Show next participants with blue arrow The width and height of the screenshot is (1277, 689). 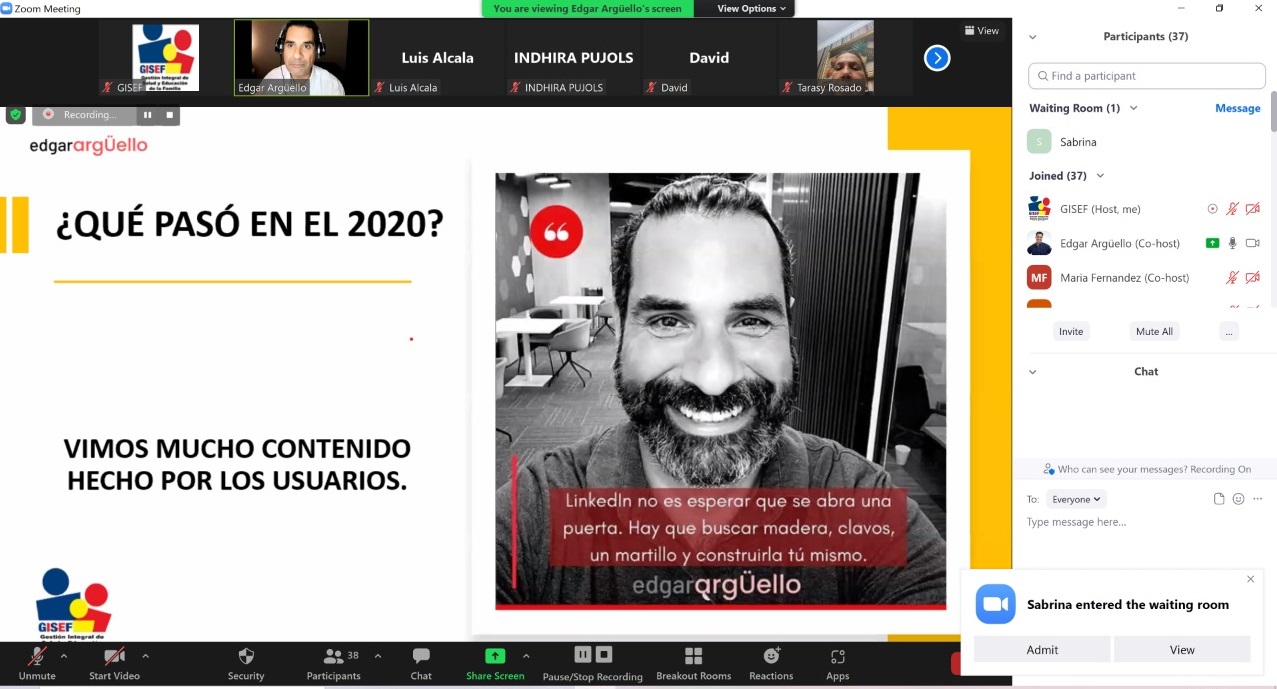click(x=936, y=58)
